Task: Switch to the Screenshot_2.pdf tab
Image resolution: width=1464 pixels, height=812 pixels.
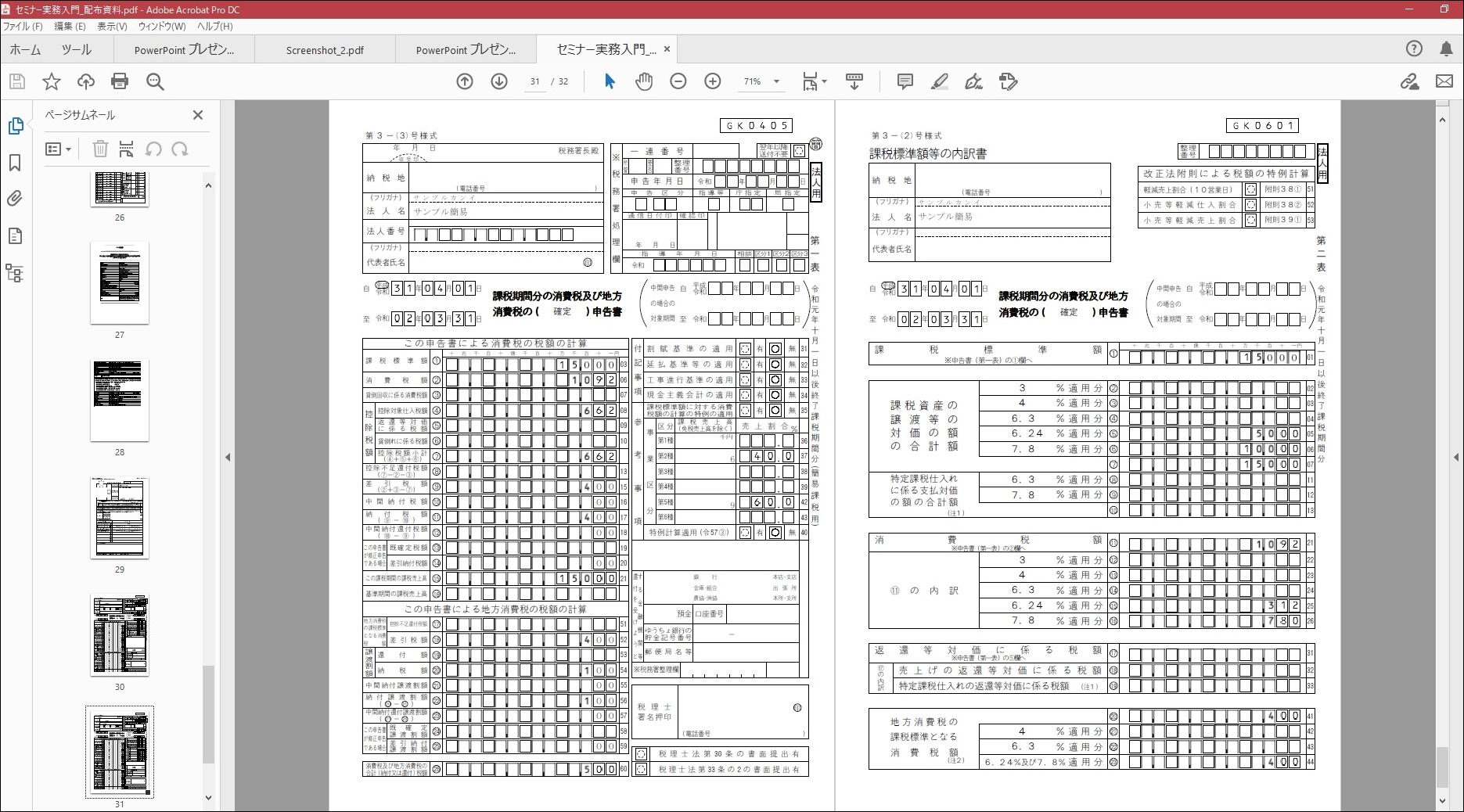Action: pyautogui.click(x=325, y=50)
